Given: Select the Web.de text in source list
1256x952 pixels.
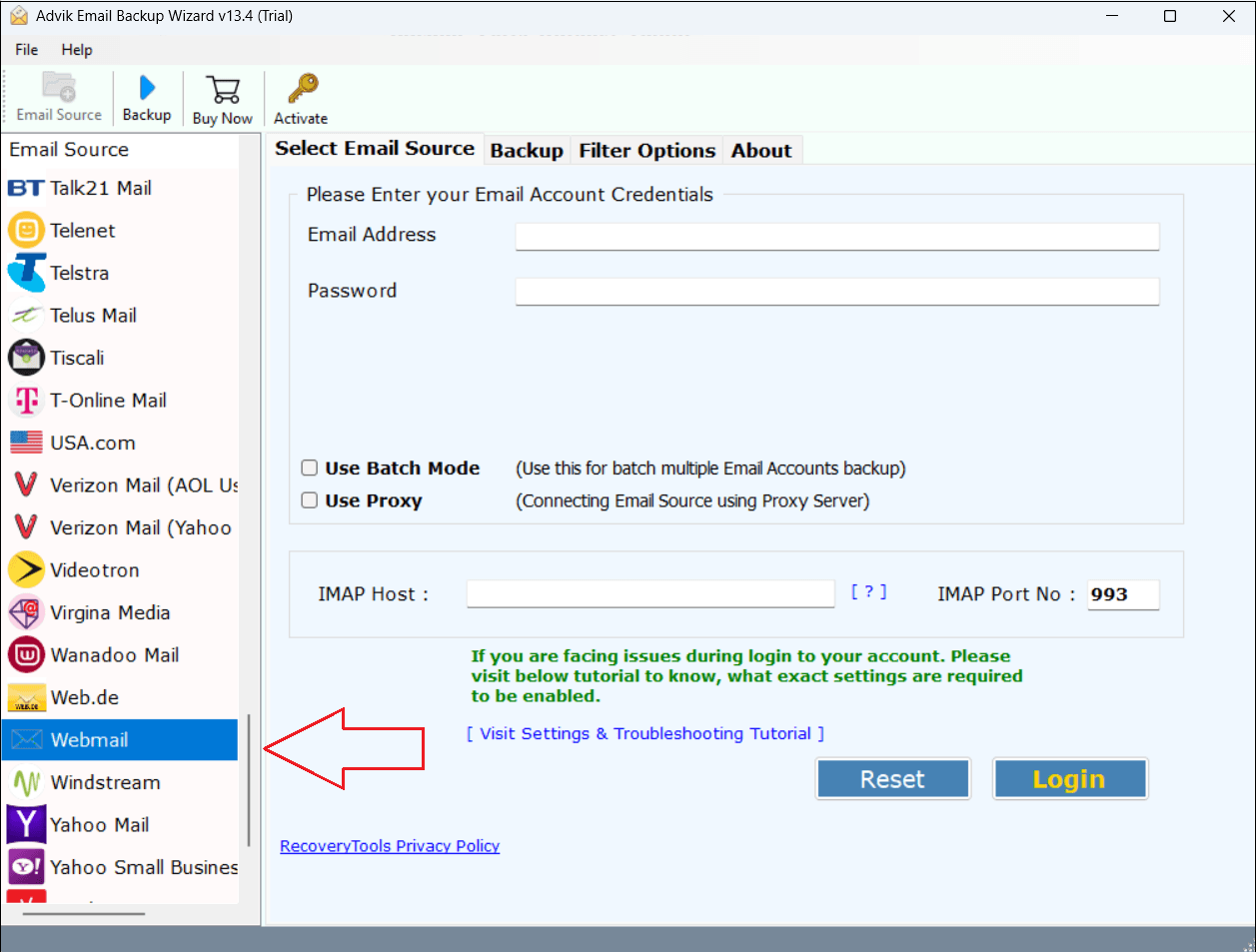Looking at the screenshot, I should tap(85, 698).
